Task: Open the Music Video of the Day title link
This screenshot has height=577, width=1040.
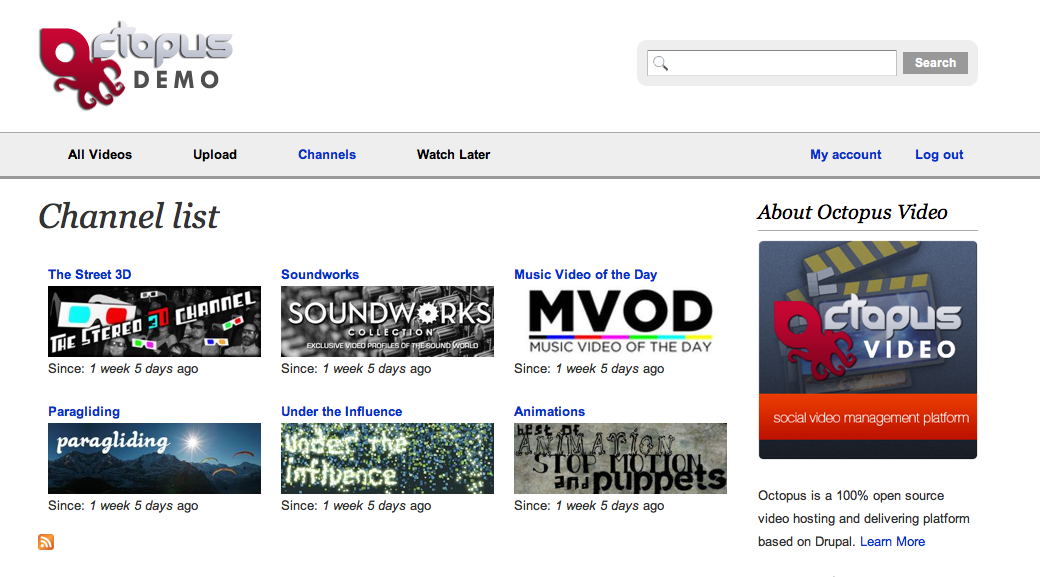Action: pyautogui.click(x=585, y=275)
